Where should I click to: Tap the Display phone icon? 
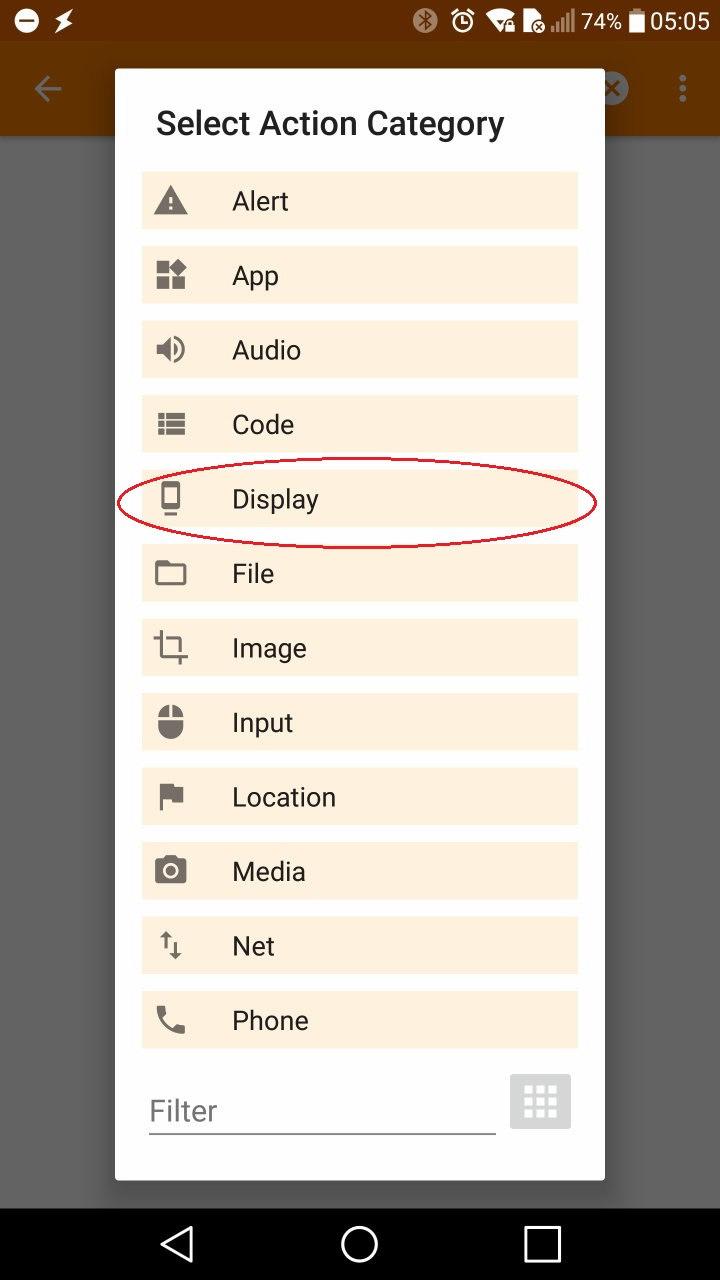pyautogui.click(x=171, y=498)
